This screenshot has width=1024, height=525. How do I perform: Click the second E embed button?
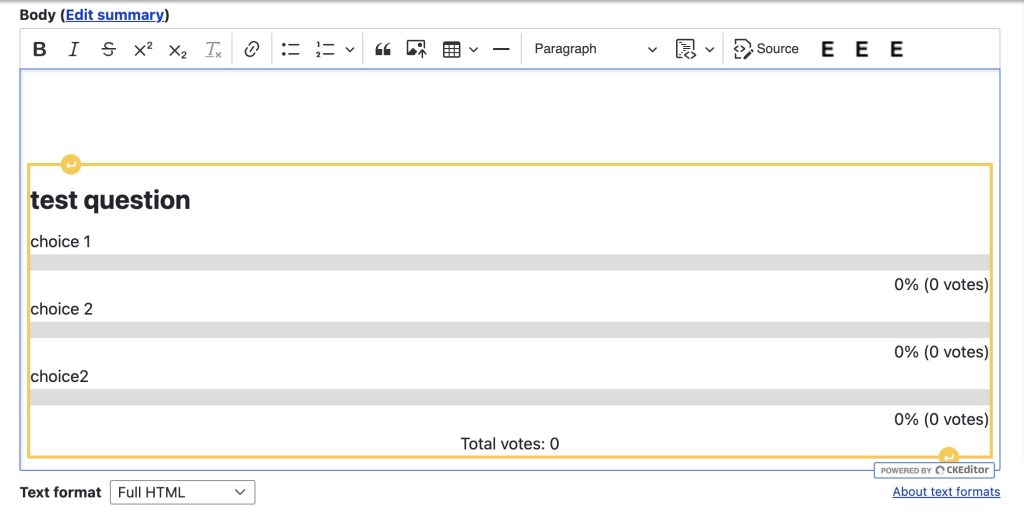click(862, 49)
